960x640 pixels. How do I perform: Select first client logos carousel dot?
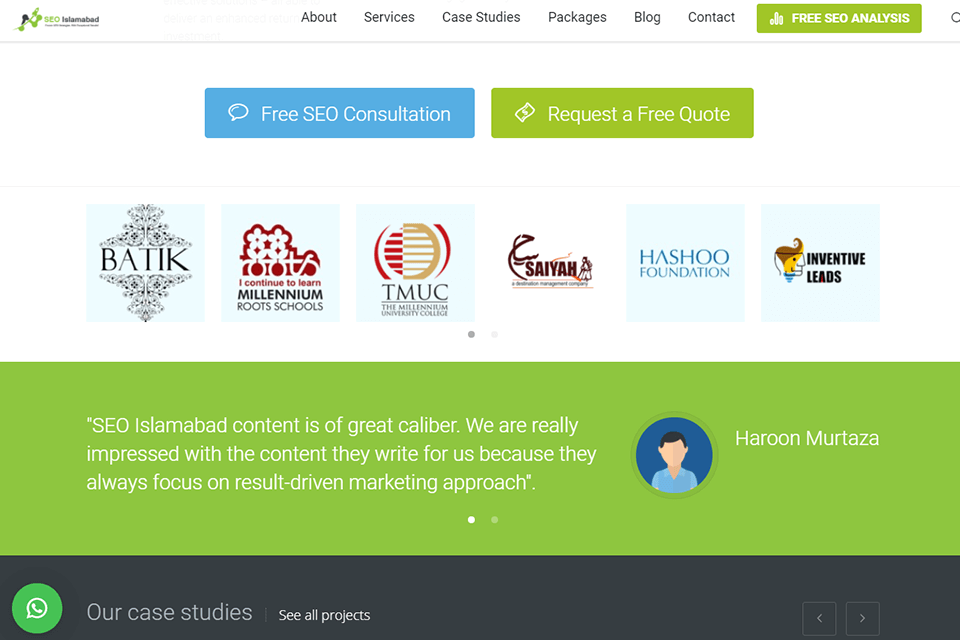point(471,334)
